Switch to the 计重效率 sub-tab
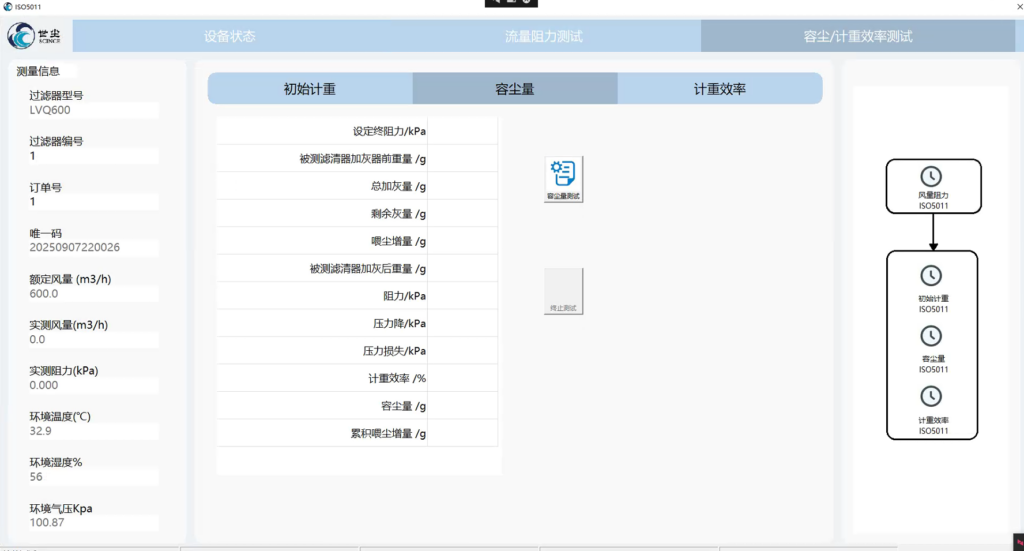 tap(720, 89)
